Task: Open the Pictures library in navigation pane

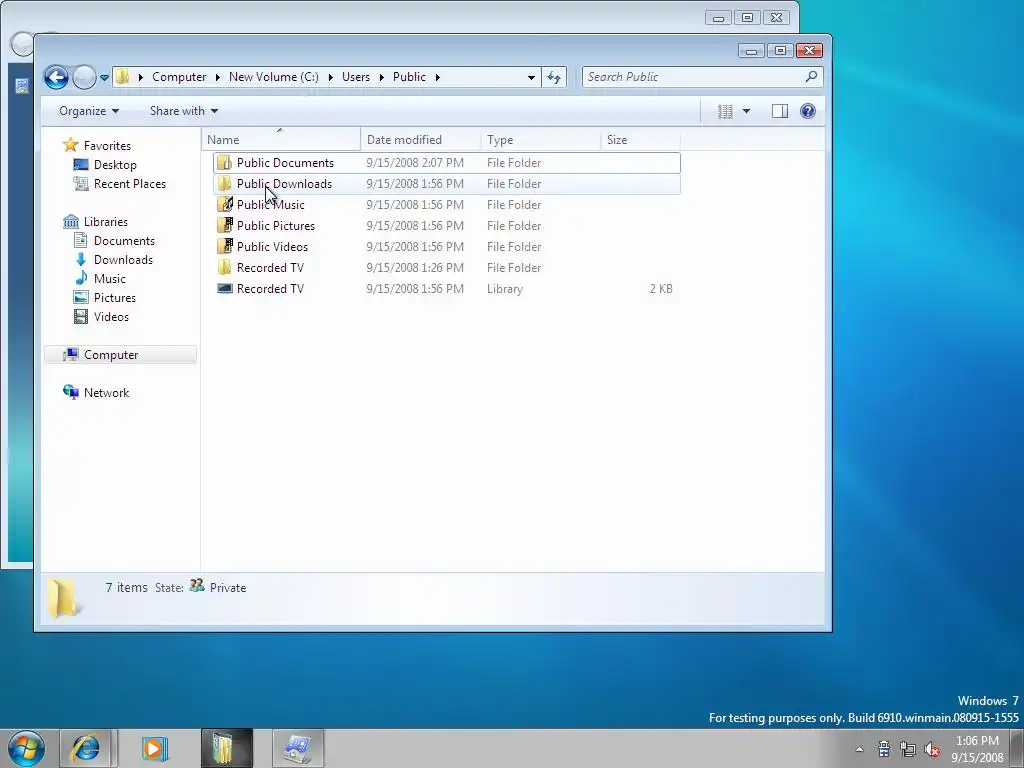Action: [x=115, y=297]
